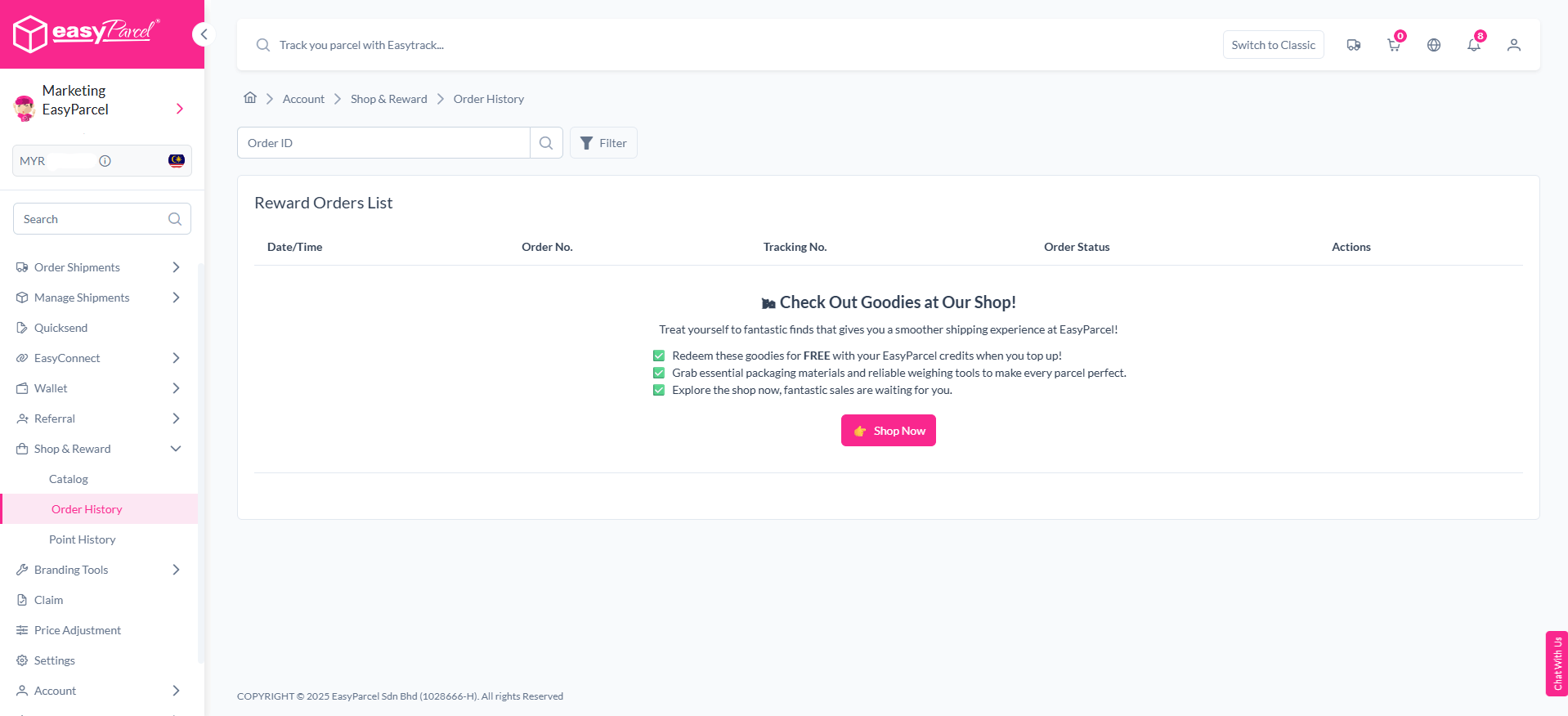Click the Malaysia flag country selector
The height and width of the screenshot is (716, 1568).
click(x=176, y=160)
